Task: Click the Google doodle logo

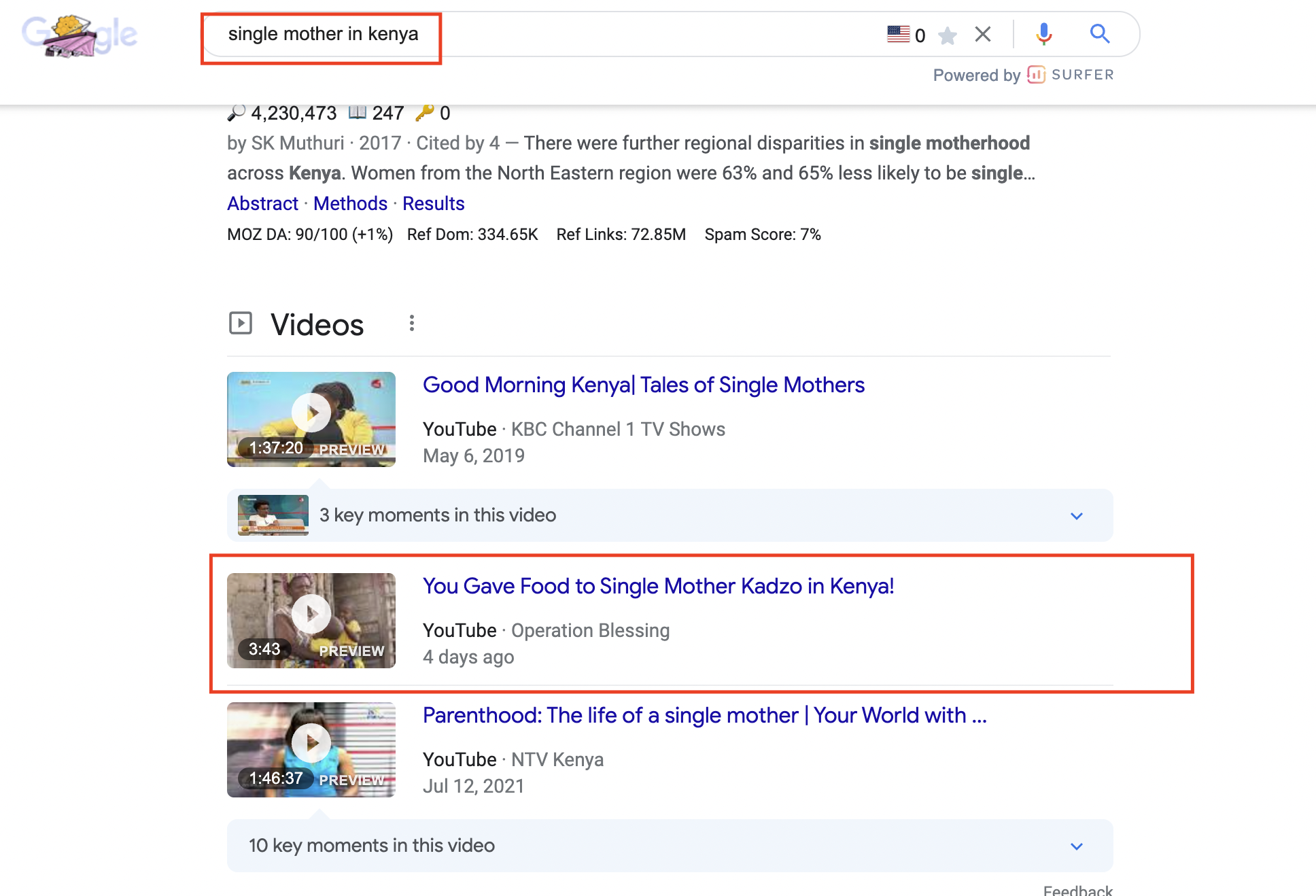Action: pyautogui.click(x=80, y=35)
